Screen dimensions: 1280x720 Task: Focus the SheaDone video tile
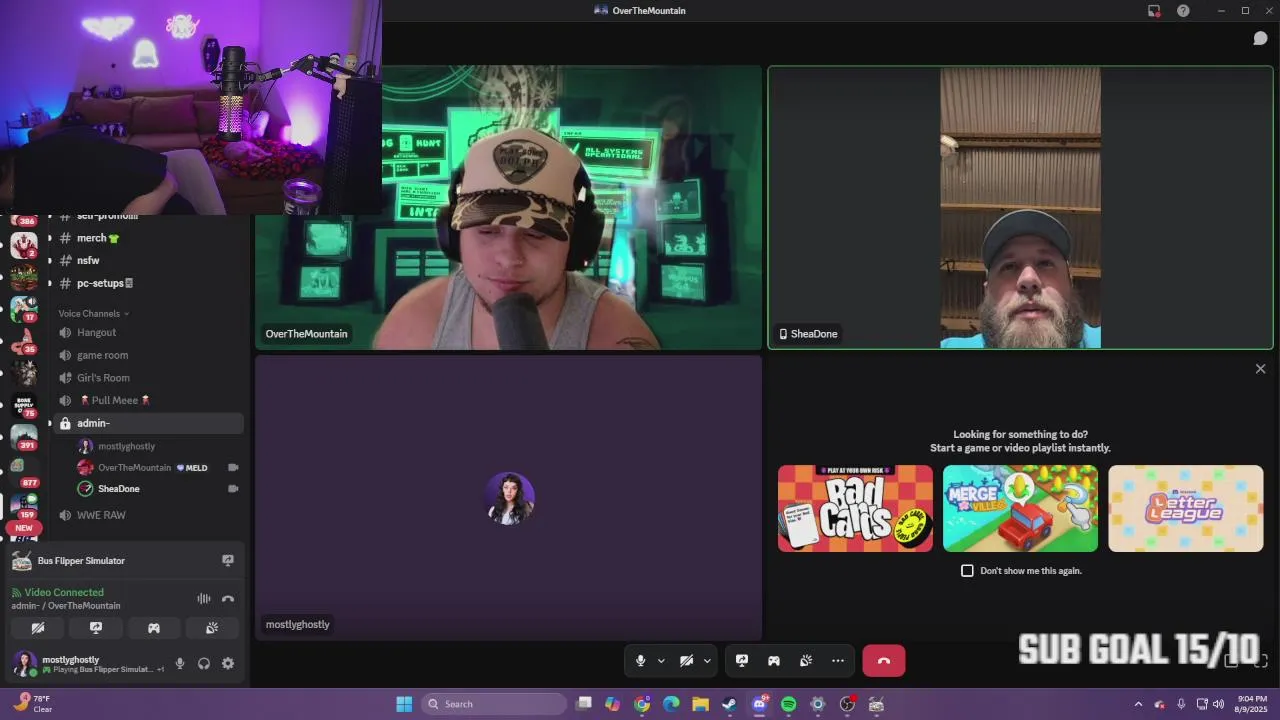pyautogui.click(x=1020, y=208)
